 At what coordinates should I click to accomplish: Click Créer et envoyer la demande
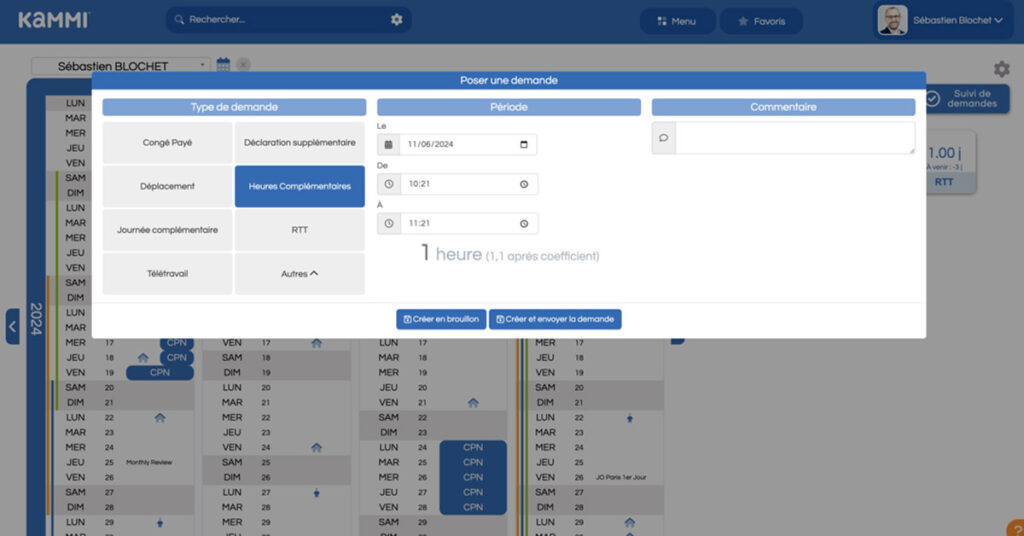555,319
